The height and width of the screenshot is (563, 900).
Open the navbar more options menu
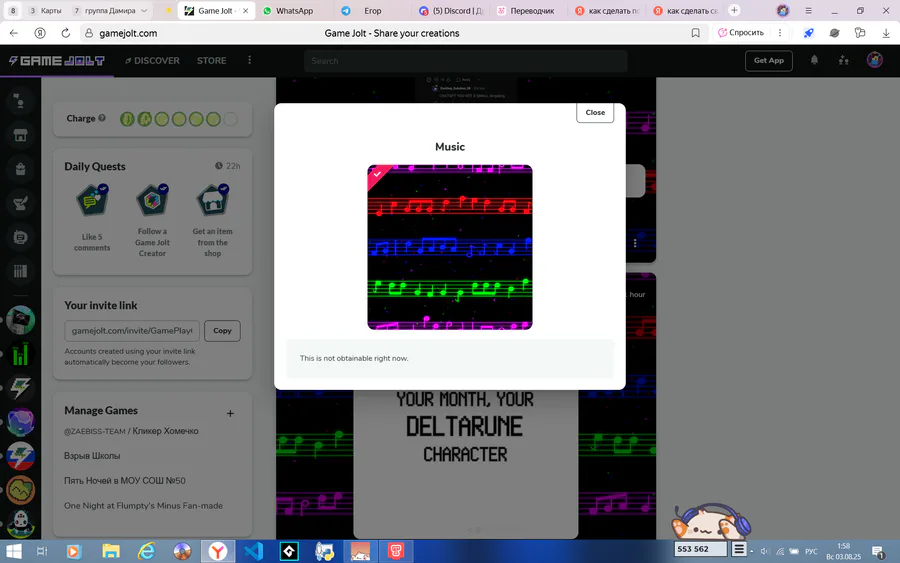tap(249, 60)
